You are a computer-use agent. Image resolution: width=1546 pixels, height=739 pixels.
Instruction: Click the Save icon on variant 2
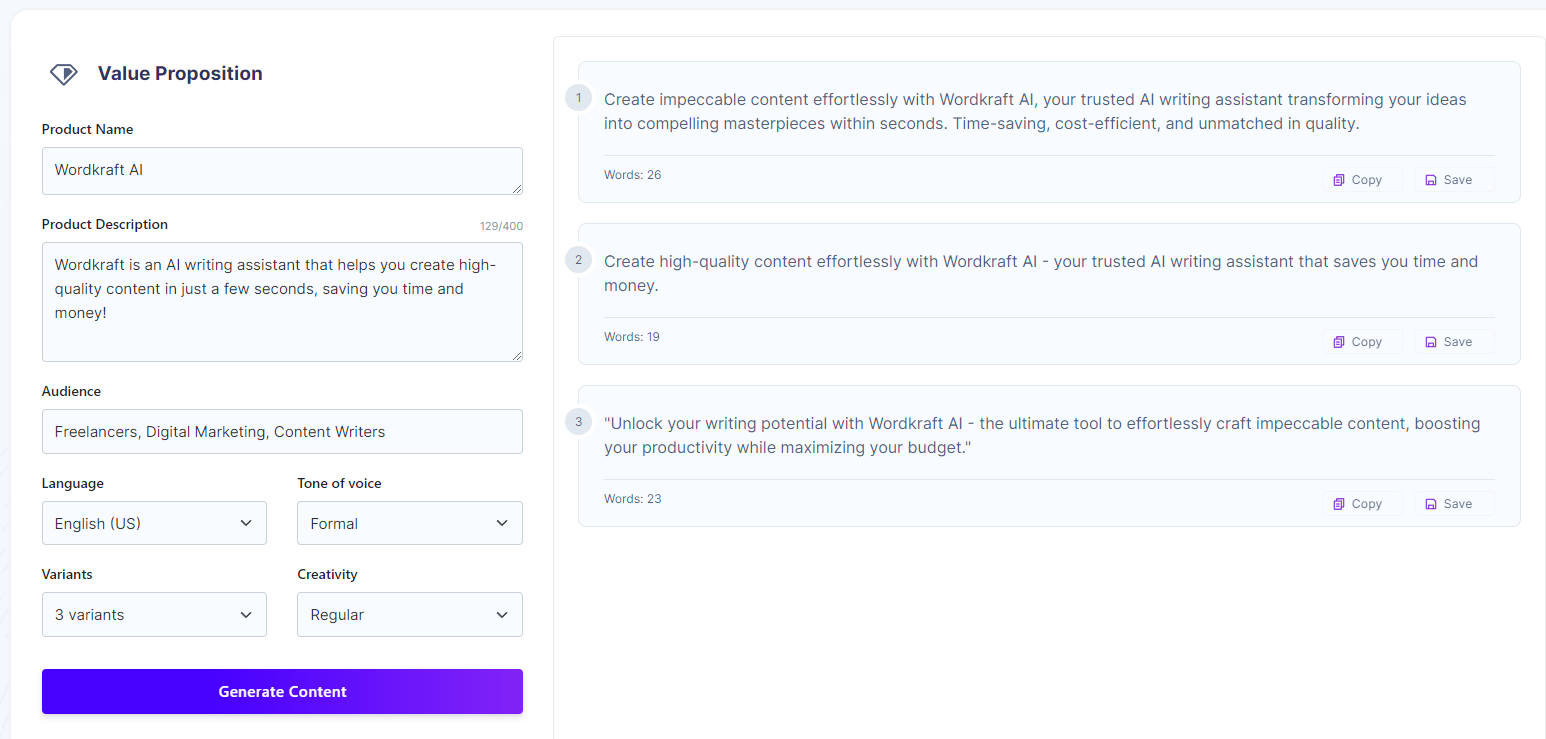(1430, 341)
